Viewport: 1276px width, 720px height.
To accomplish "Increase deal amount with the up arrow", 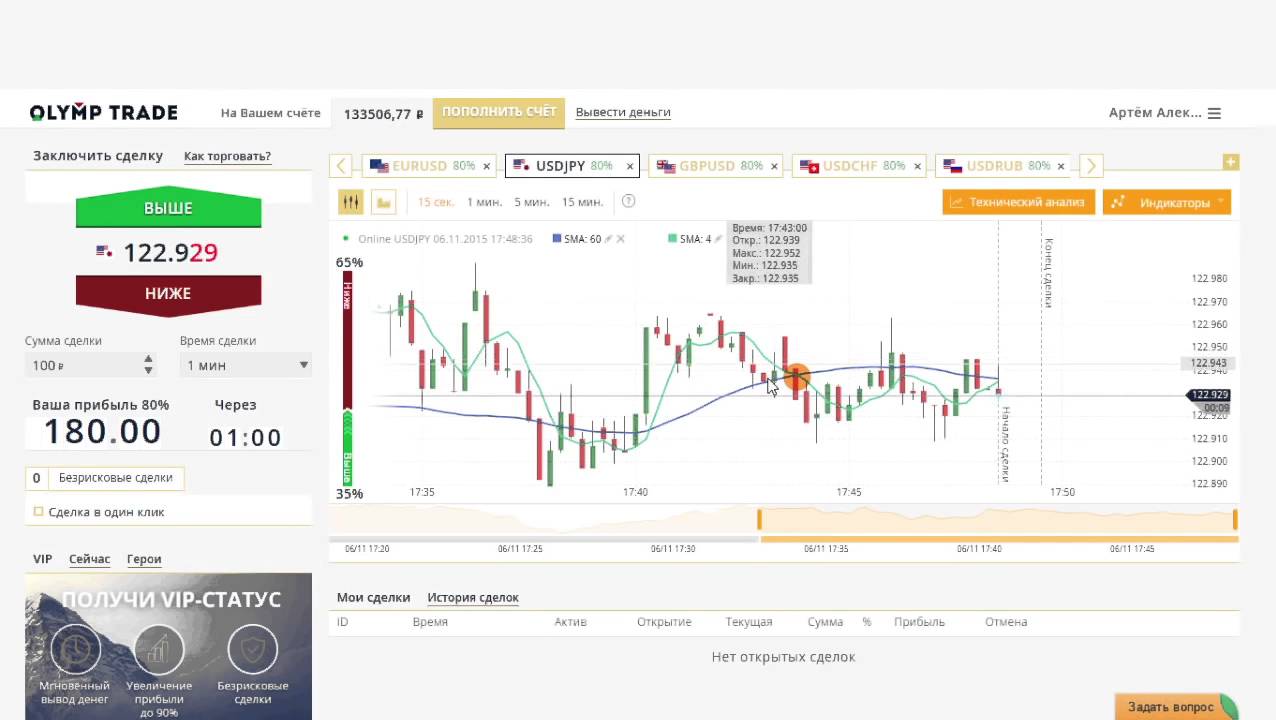I will click(149, 359).
